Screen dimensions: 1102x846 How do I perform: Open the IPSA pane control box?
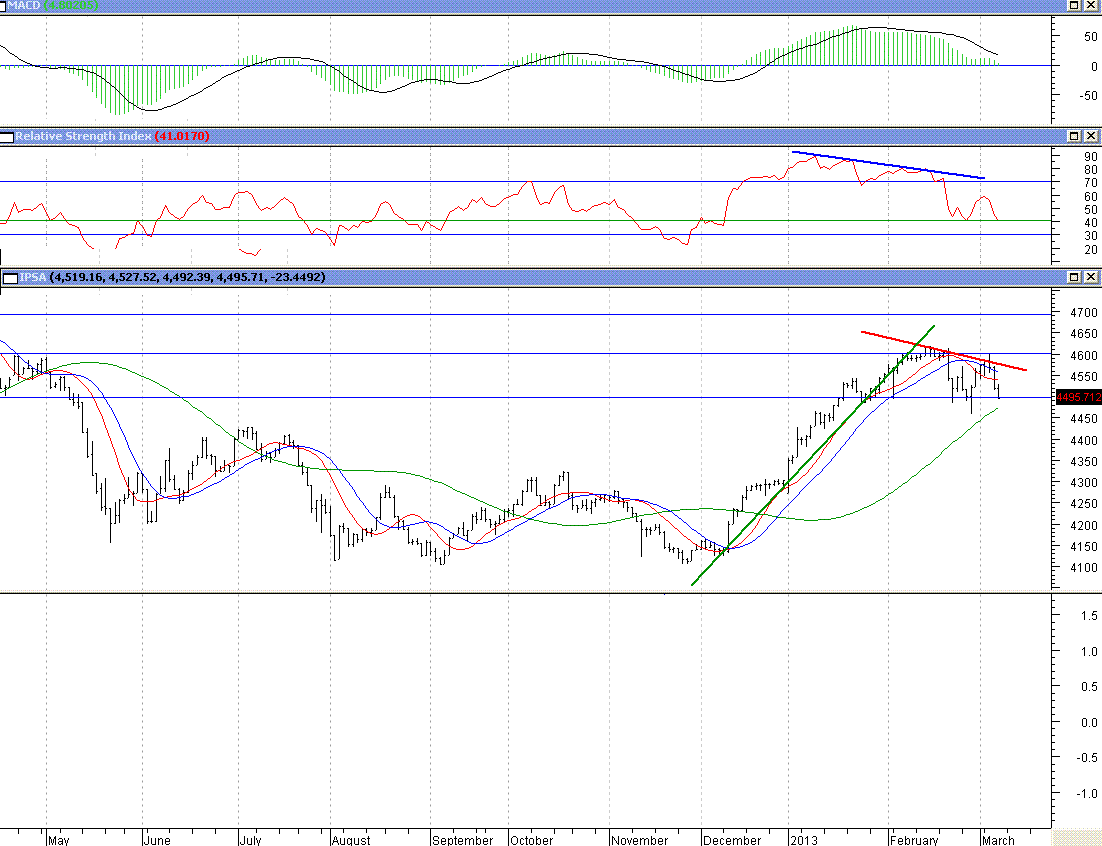[x=9, y=277]
